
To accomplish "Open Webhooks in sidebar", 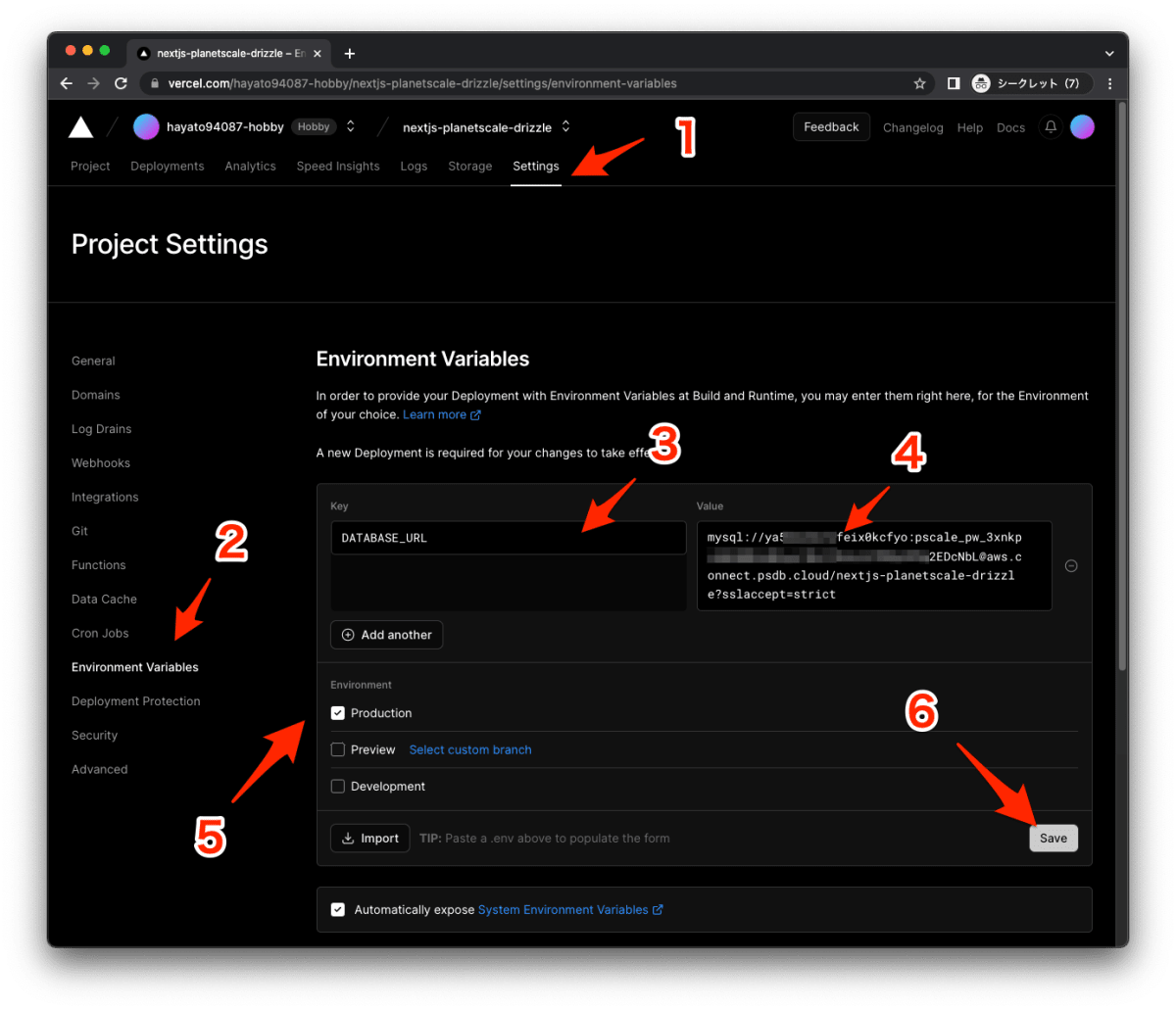I will (x=101, y=462).
